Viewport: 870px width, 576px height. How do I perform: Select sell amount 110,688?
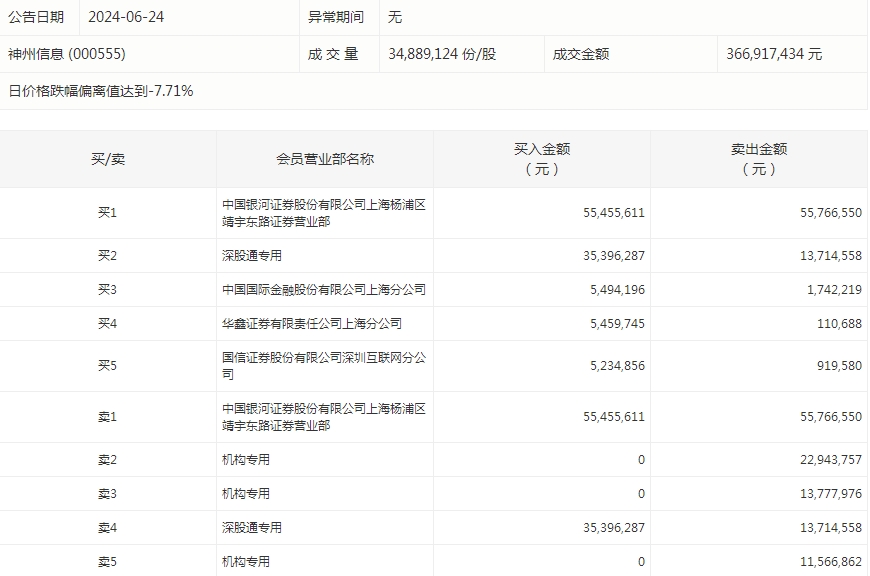(839, 324)
